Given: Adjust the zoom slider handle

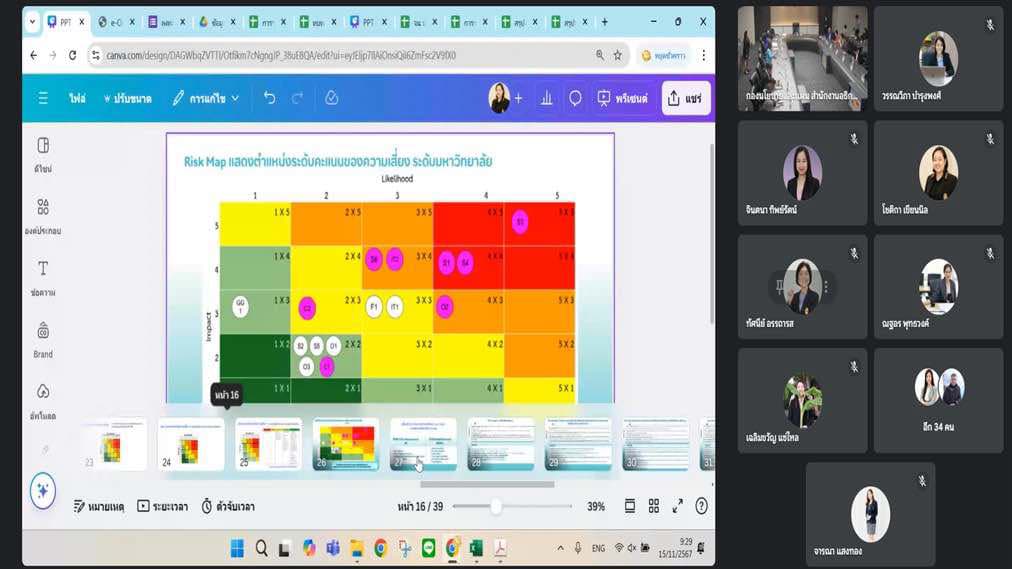Looking at the screenshot, I should pos(495,507).
